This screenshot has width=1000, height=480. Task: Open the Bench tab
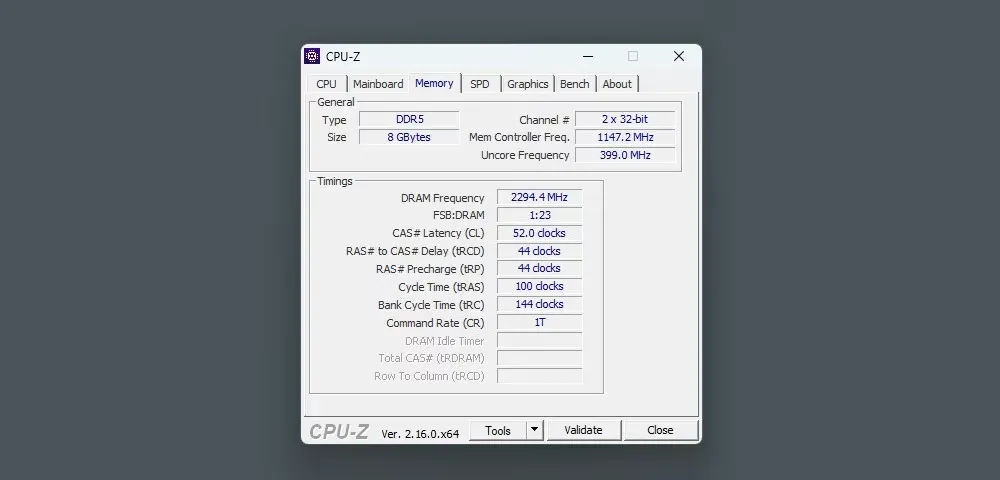point(575,84)
